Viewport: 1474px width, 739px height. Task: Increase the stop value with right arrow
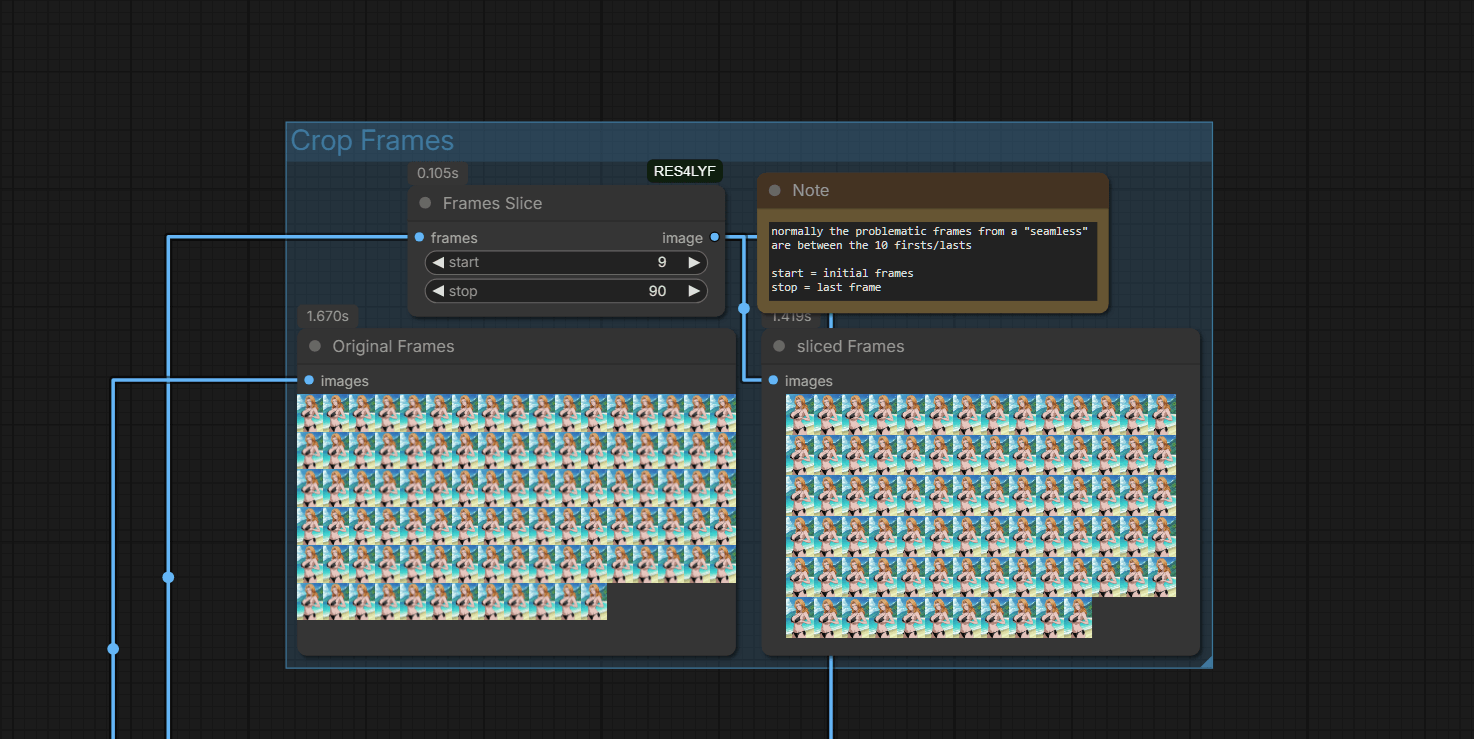coord(694,291)
